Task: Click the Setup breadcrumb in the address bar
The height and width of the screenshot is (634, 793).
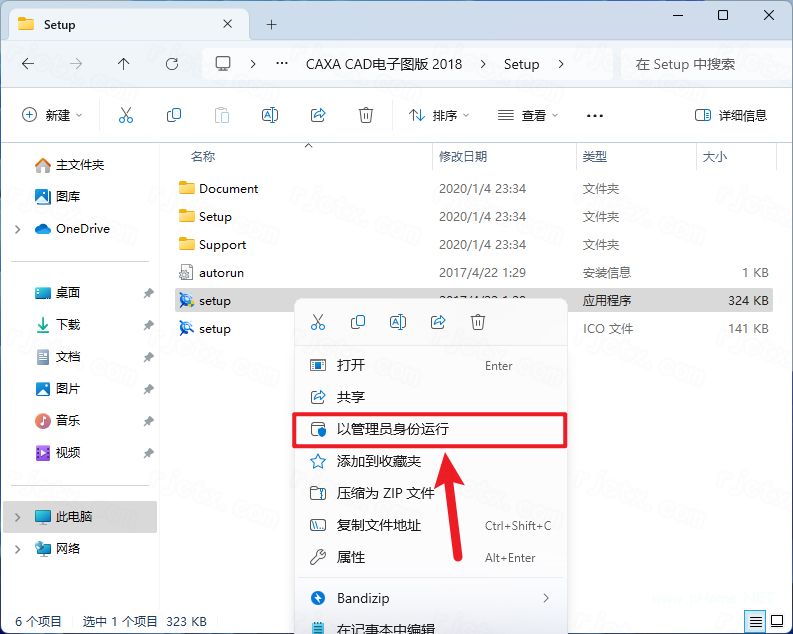Action: coord(521,64)
